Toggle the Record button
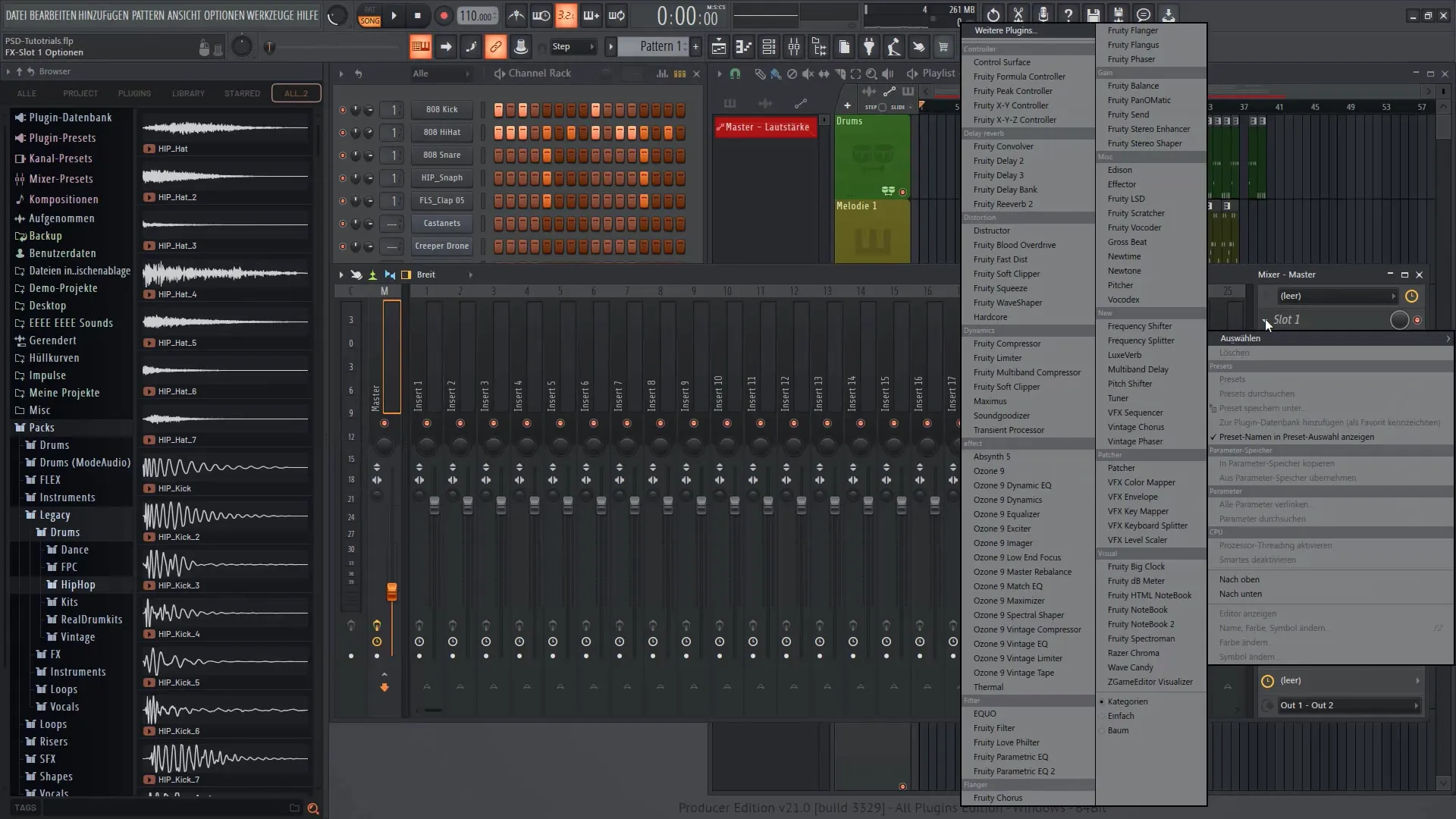 [444, 15]
